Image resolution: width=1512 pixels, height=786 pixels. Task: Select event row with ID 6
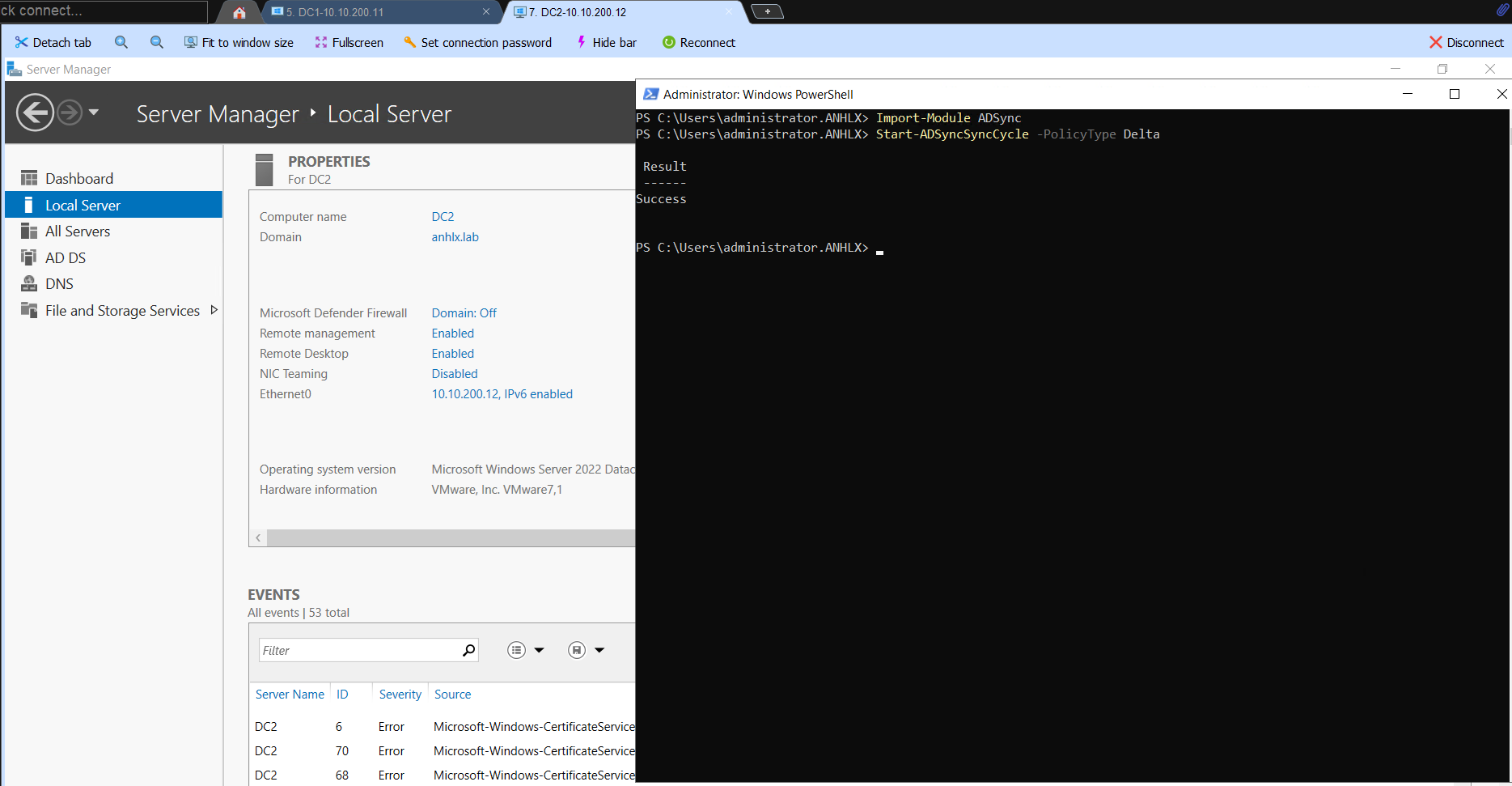[443, 727]
